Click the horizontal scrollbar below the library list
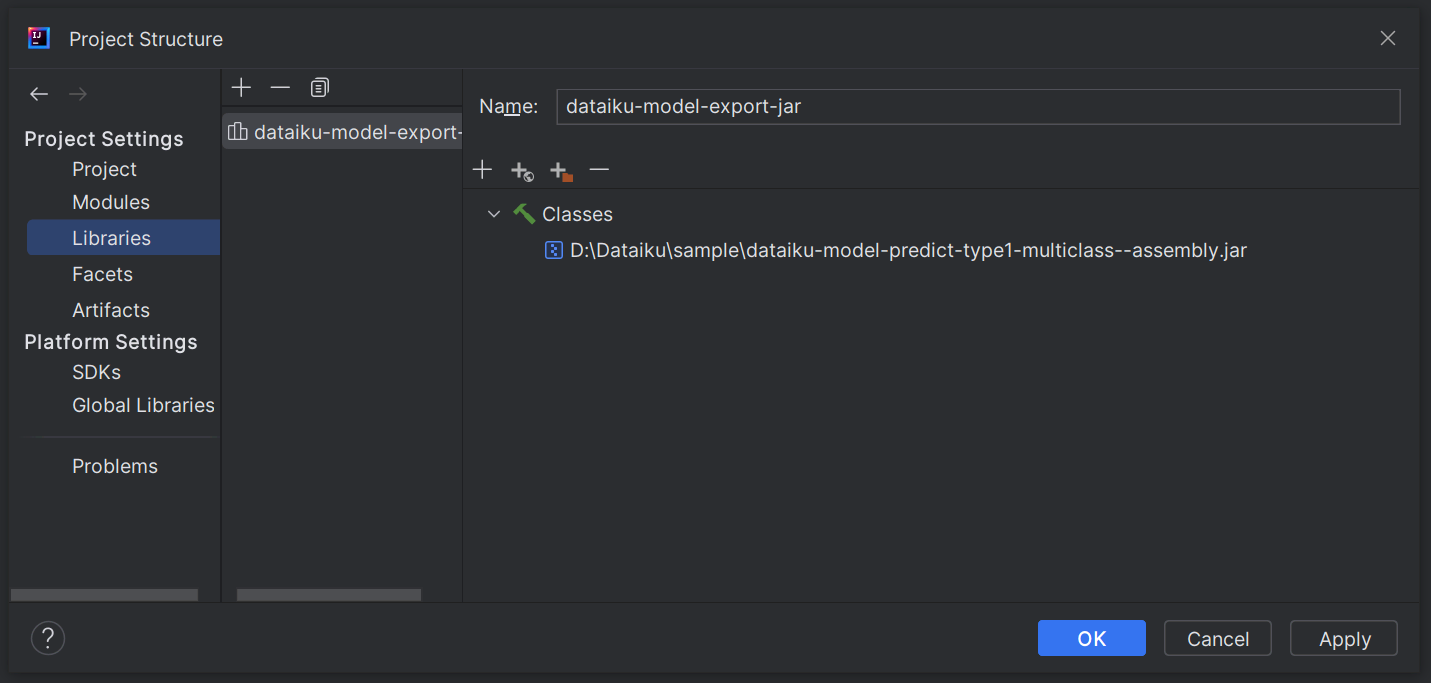The image size is (1431, 683). tap(328, 595)
